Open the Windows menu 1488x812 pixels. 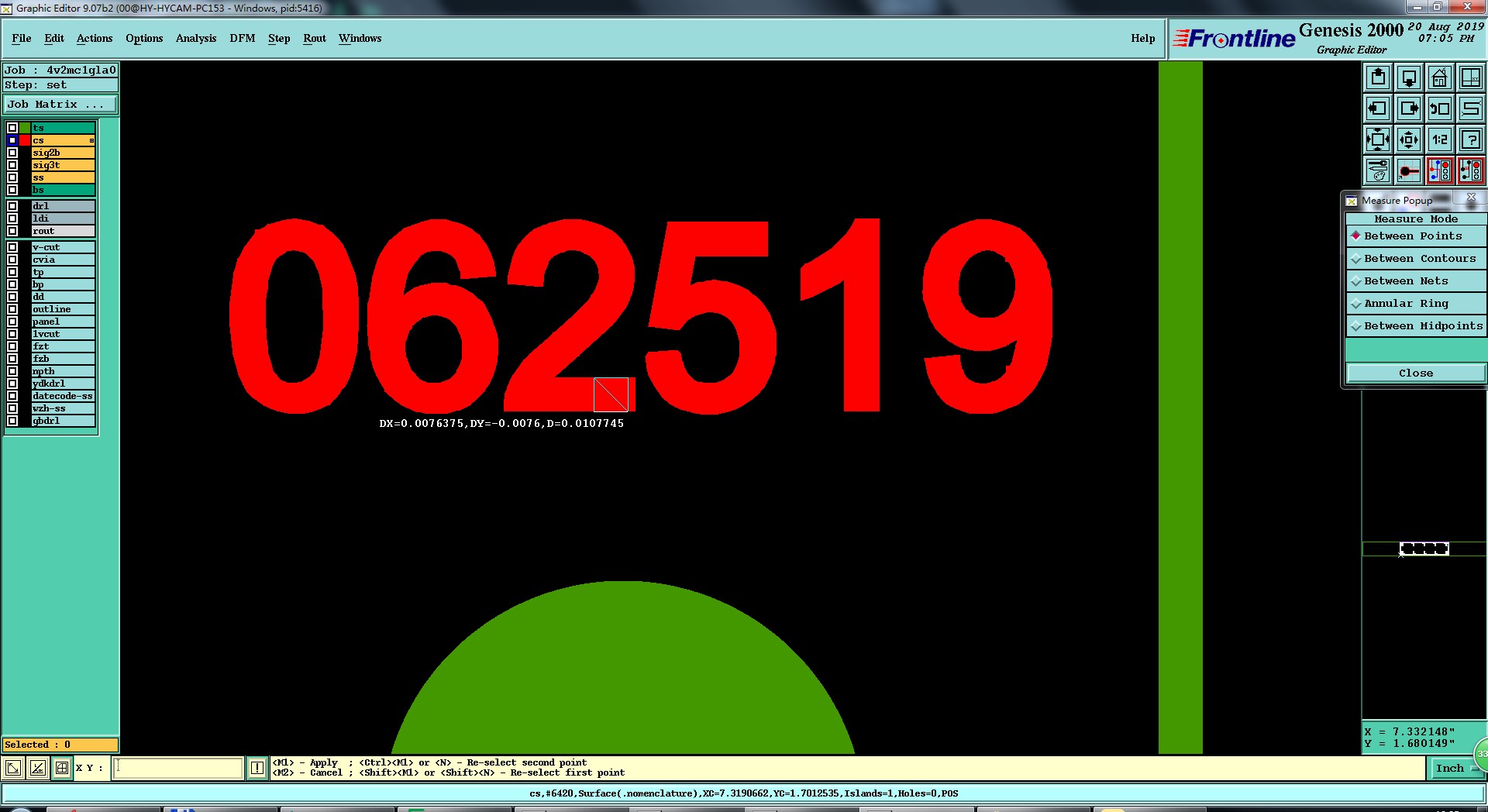pos(360,38)
